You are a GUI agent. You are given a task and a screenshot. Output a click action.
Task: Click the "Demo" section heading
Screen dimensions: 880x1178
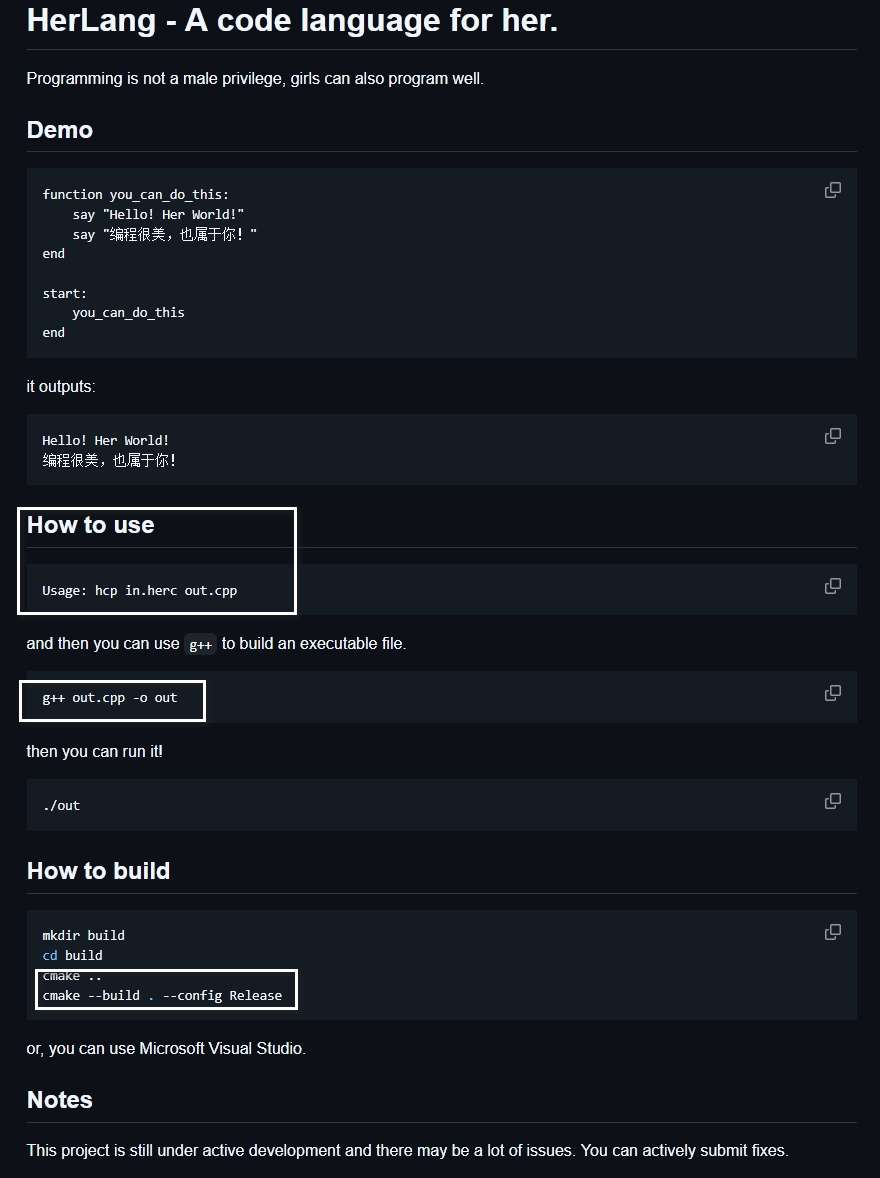point(60,130)
